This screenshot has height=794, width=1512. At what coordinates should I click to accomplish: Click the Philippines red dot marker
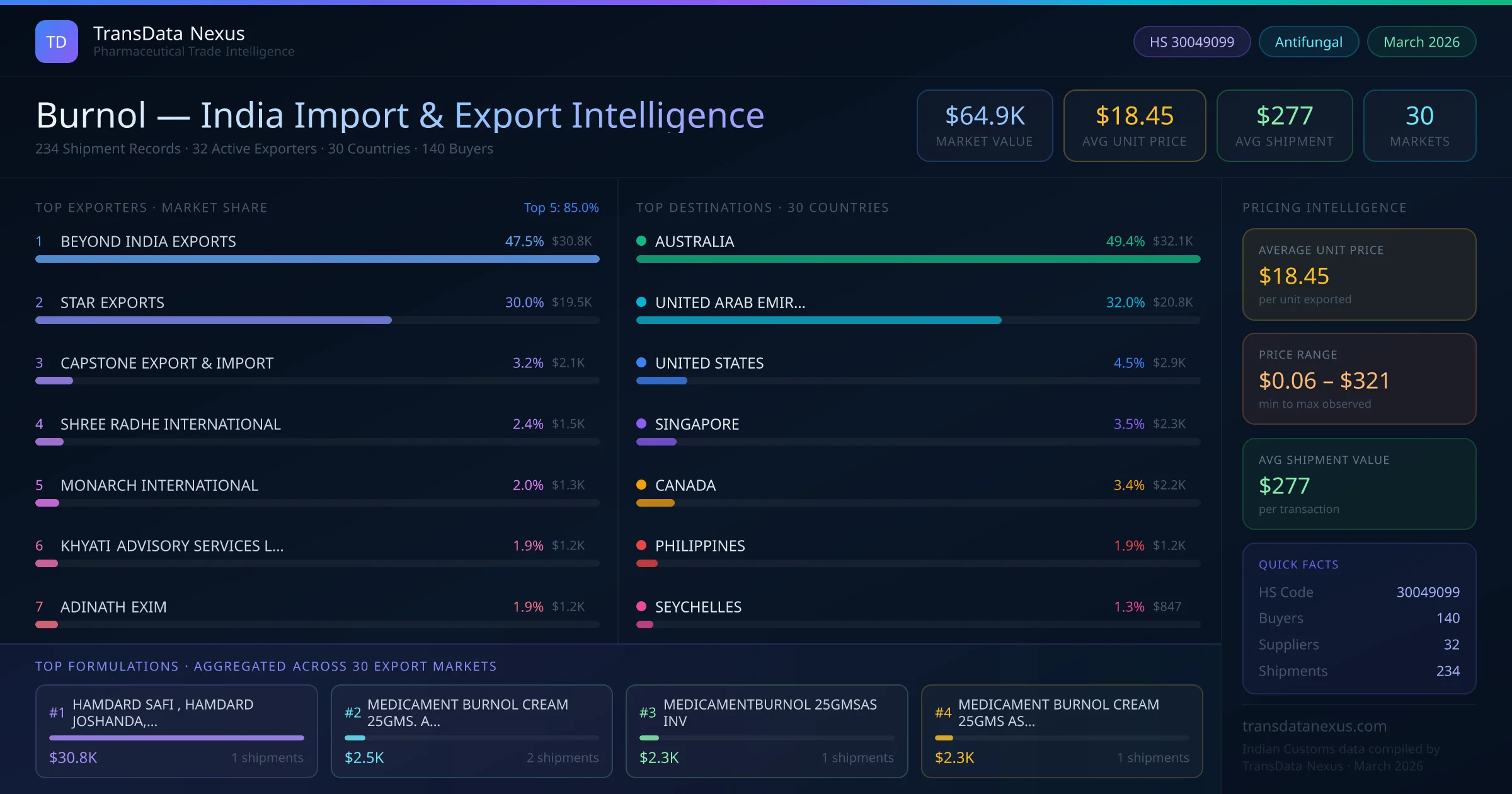641,545
